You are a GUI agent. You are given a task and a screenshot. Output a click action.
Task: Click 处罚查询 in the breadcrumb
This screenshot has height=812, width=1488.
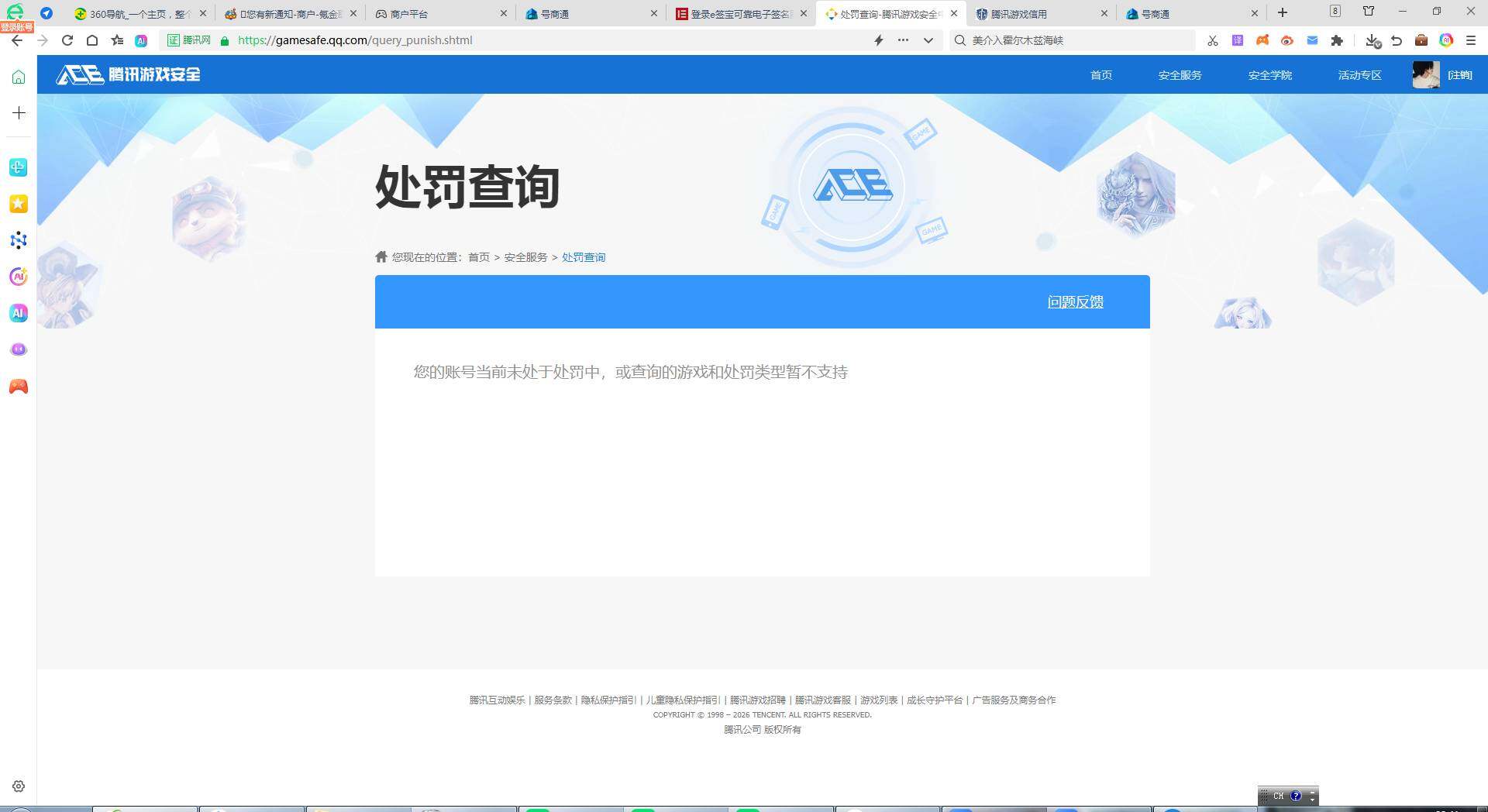(x=584, y=257)
